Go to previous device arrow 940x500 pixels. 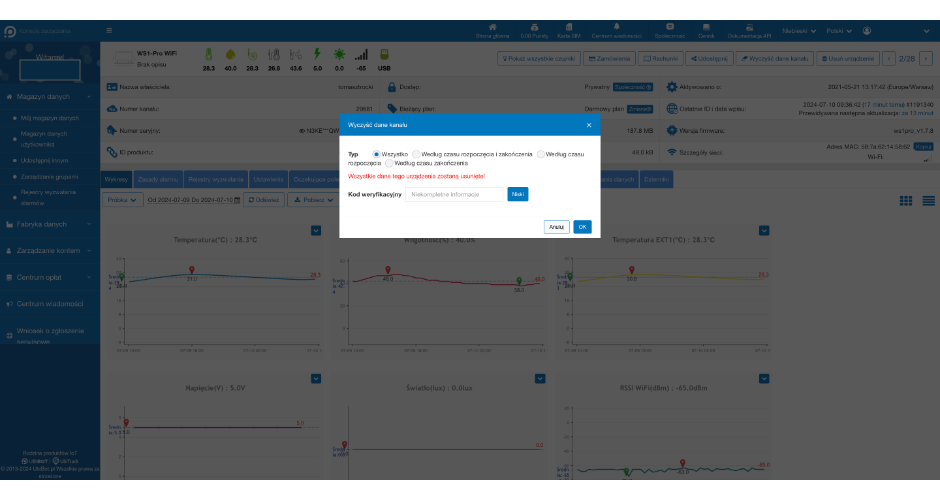tap(889, 59)
